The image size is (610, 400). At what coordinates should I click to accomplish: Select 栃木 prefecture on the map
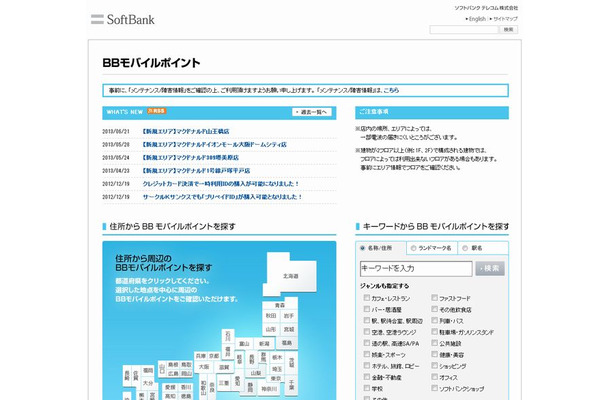[277, 357]
